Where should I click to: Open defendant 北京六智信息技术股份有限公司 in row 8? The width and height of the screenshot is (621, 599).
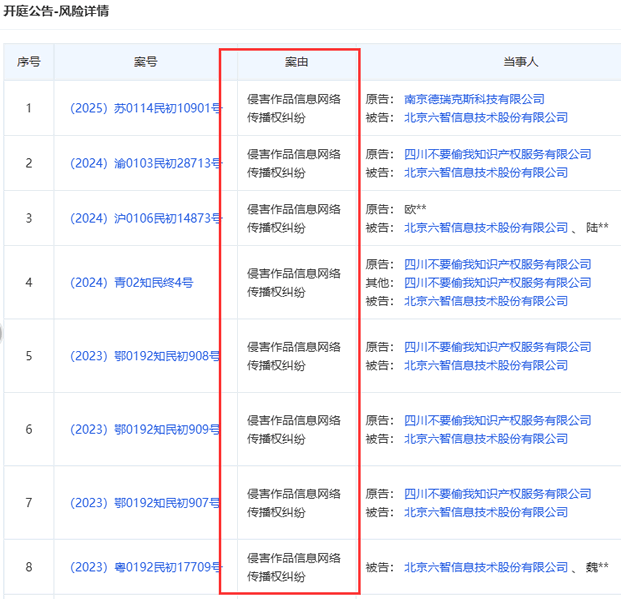486,567
